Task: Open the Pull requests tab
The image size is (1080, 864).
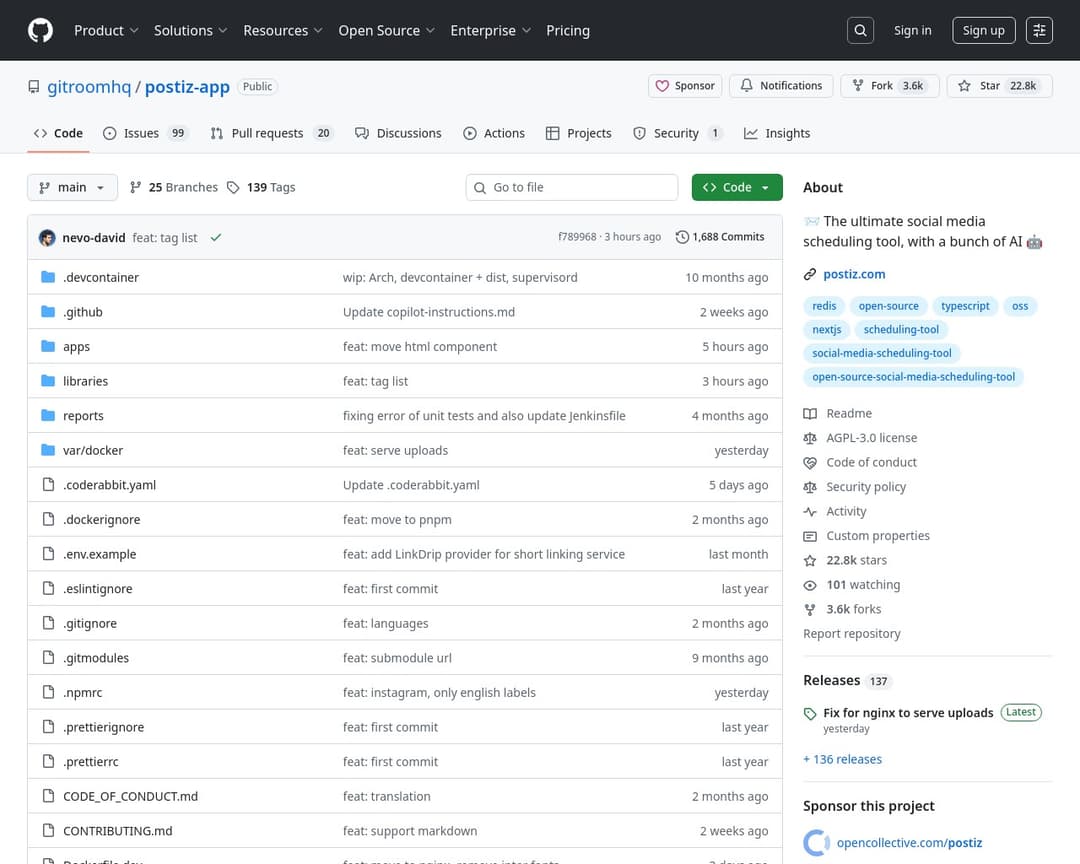Action: (x=267, y=133)
